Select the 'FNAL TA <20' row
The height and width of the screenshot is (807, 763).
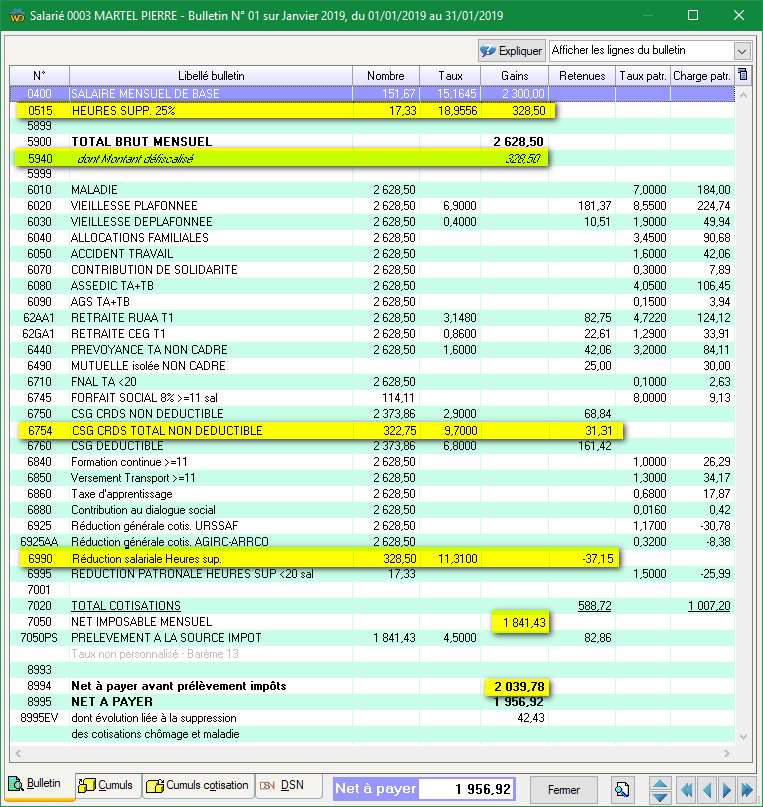coord(372,382)
